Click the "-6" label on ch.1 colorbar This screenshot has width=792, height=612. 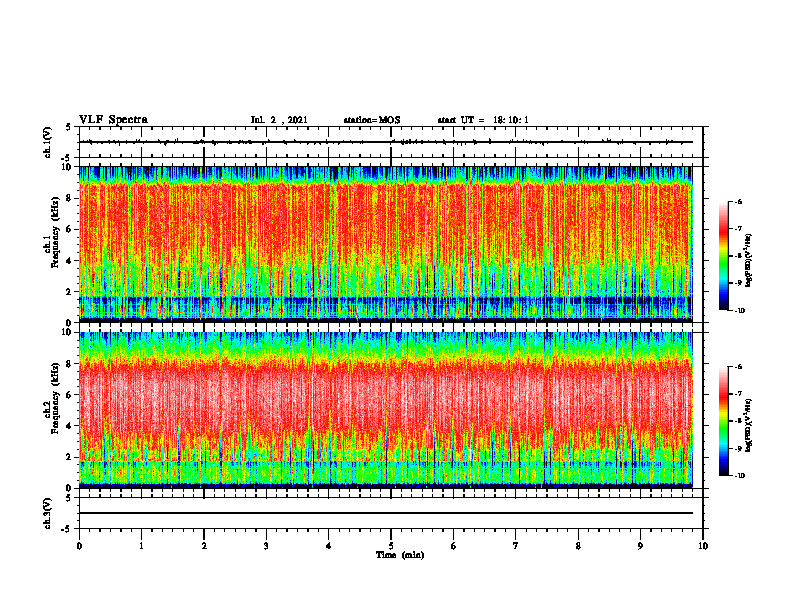[738, 202]
